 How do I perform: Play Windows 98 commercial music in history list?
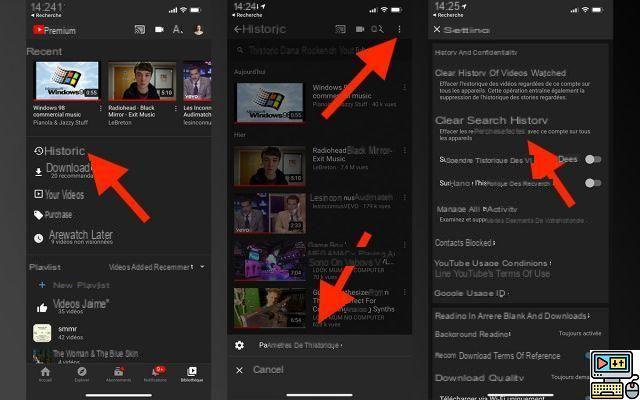coord(270,103)
